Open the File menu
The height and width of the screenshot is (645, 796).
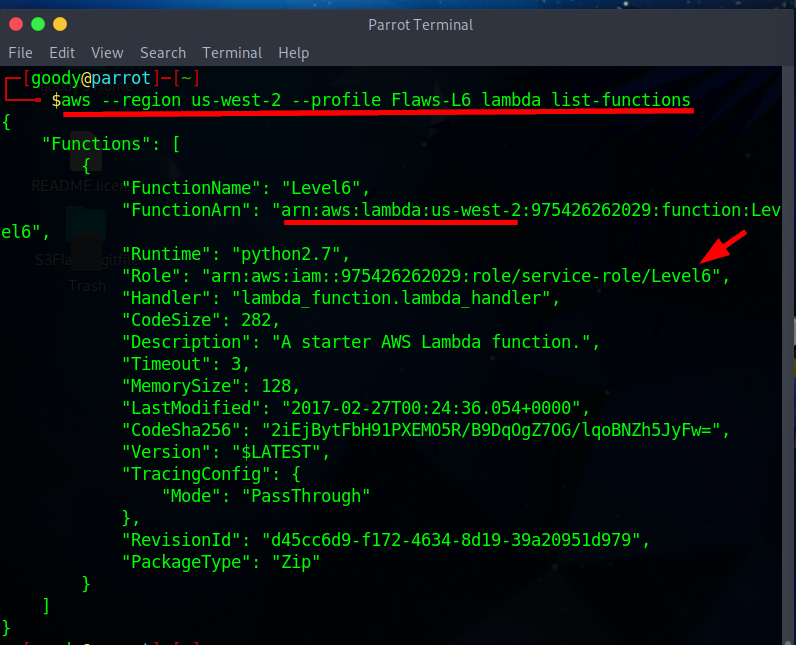20,53
